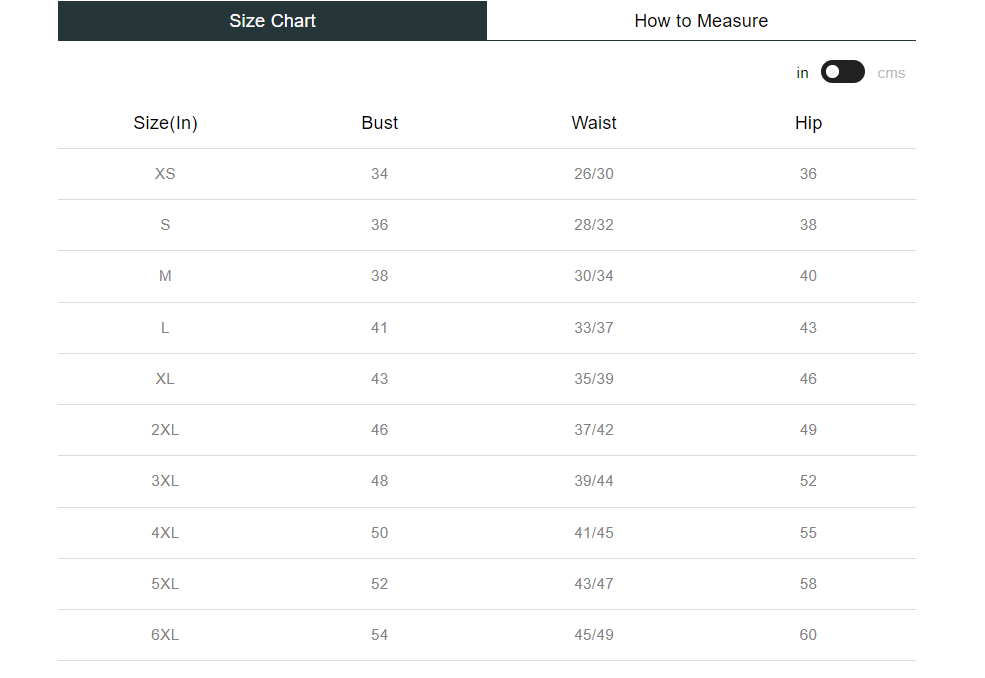Click the Hip column header
Viewport: 985px width, 678px height.
pyautogui.click(x=808, y=123)
